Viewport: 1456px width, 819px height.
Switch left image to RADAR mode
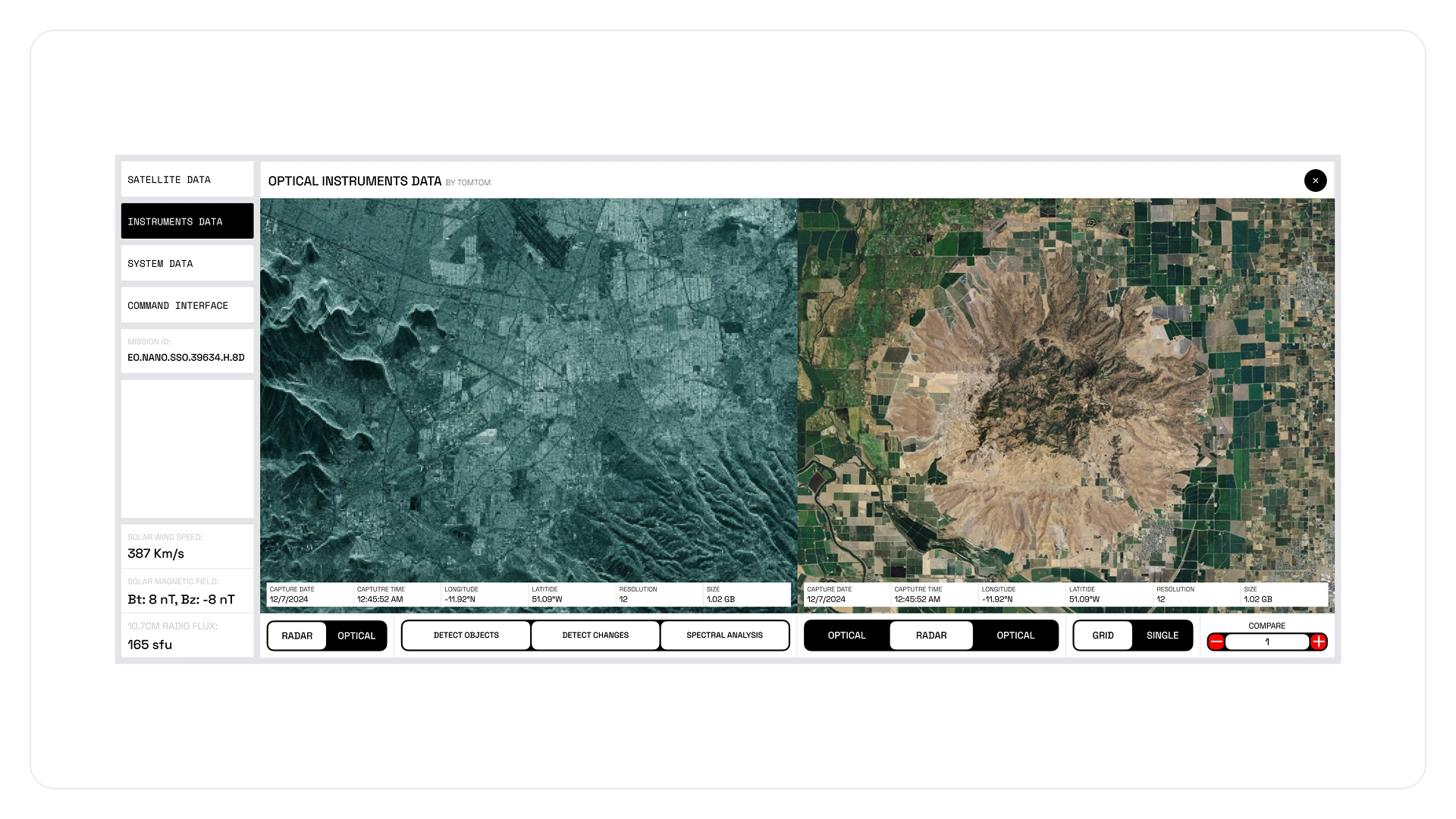[x=297, y=635]
